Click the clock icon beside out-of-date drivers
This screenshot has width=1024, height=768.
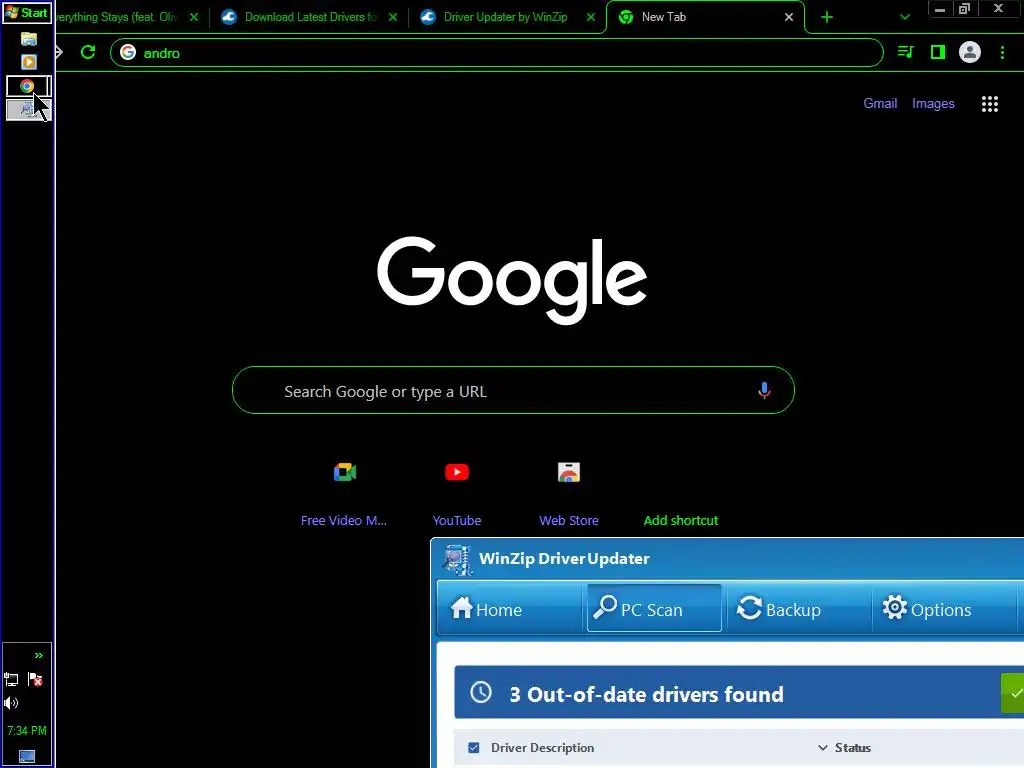481,692
